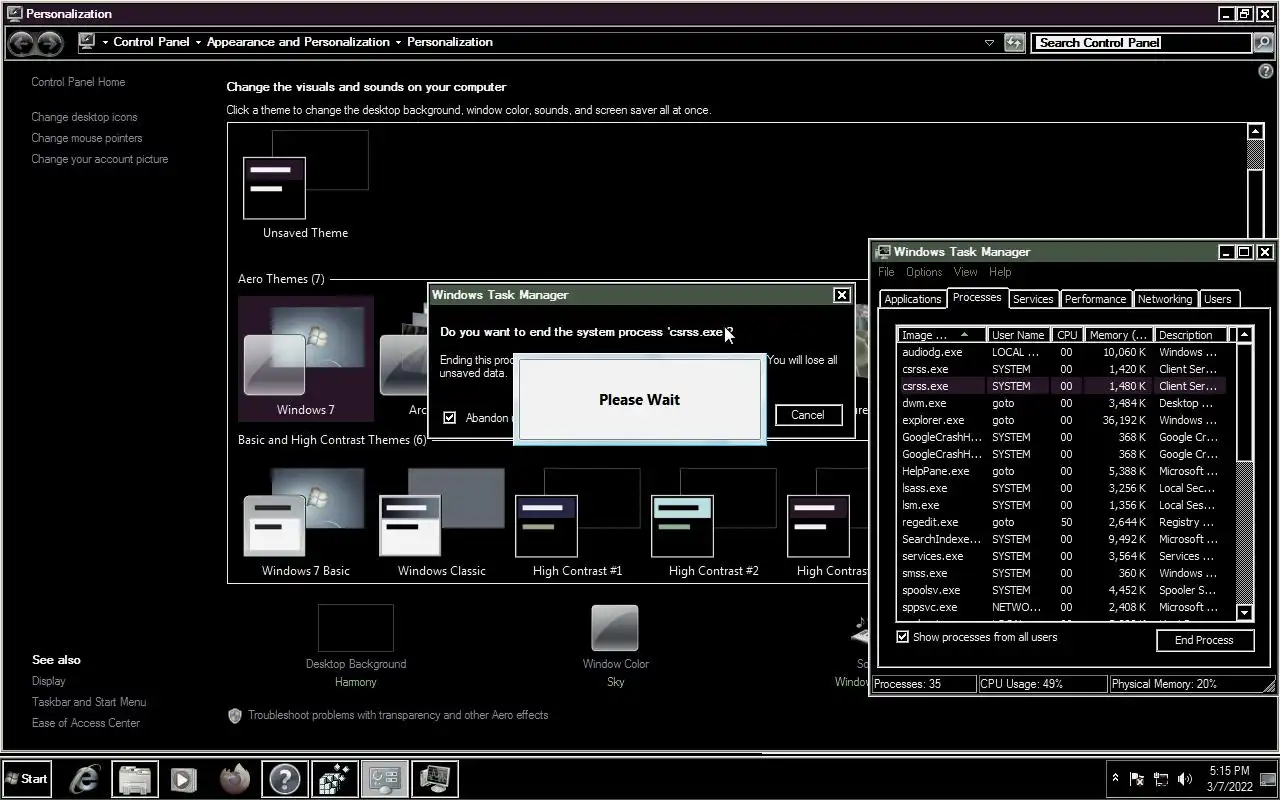
Task: Click the Window Color icon
Action: (x=615, y=628)
